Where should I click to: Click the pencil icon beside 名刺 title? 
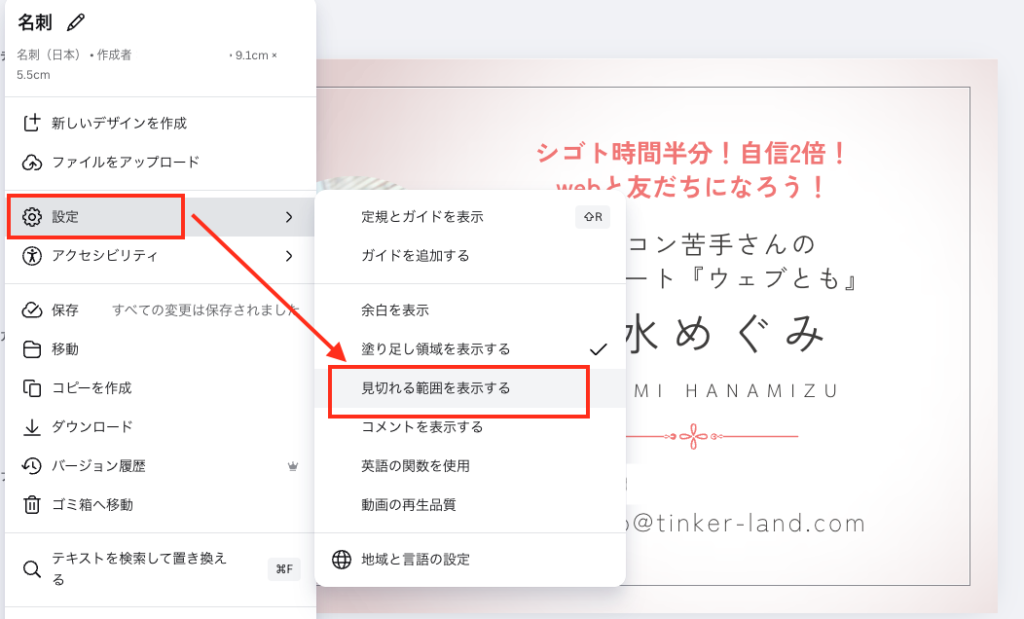tap(76, 23)
